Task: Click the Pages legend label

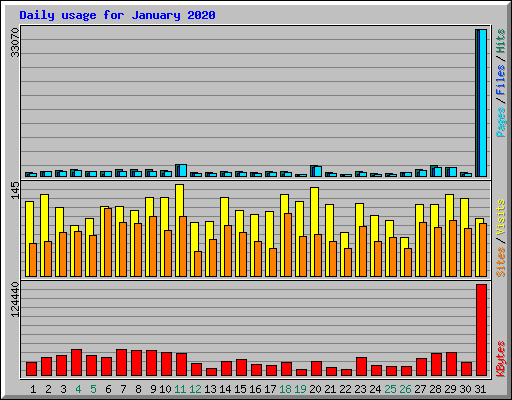Action: (500, 122)
